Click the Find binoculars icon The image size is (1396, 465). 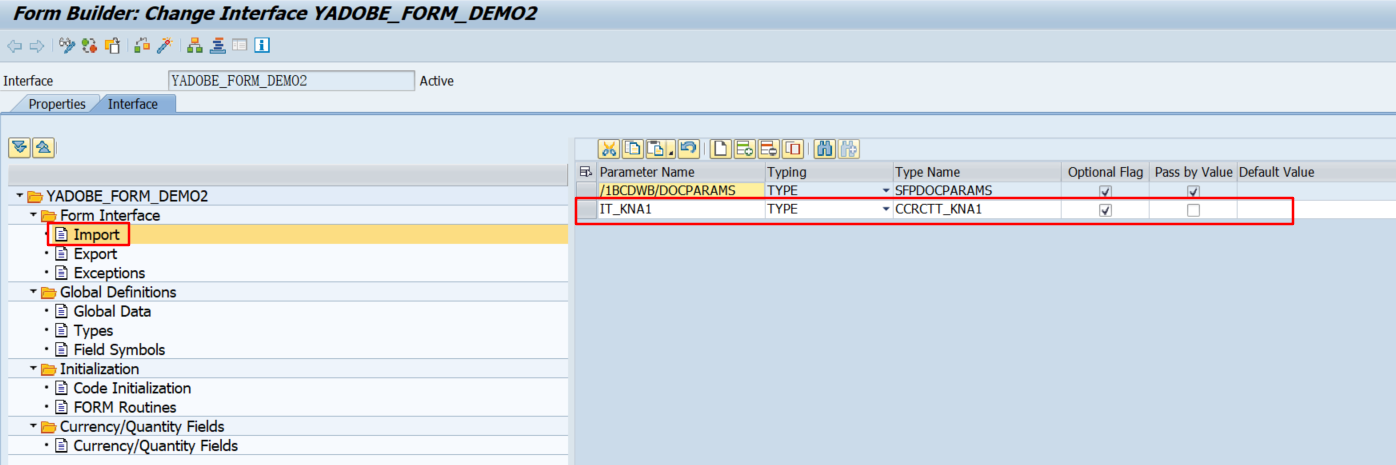click(x=825, y=149)
